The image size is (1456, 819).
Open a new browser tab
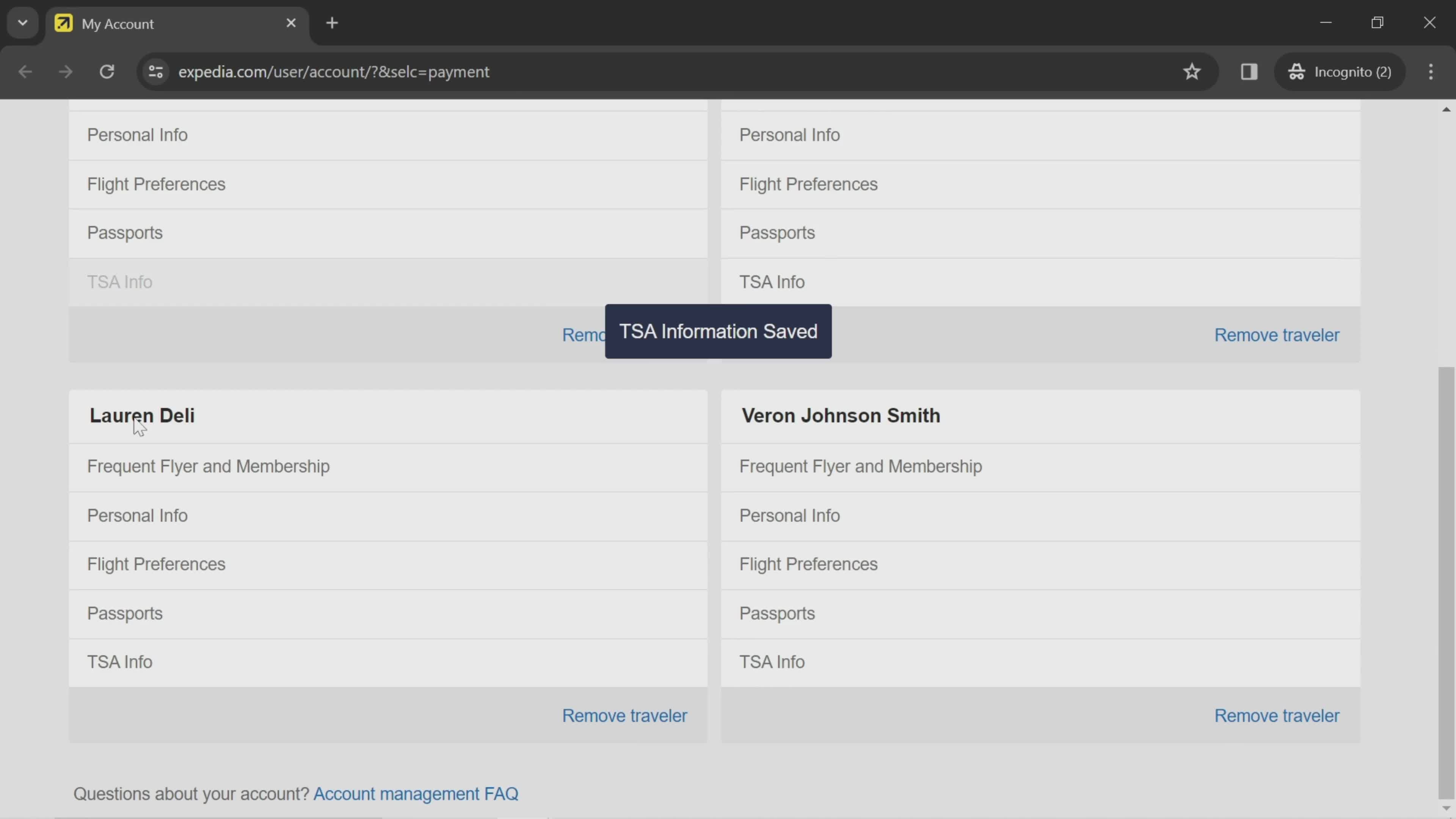click(x=333, y=23)
